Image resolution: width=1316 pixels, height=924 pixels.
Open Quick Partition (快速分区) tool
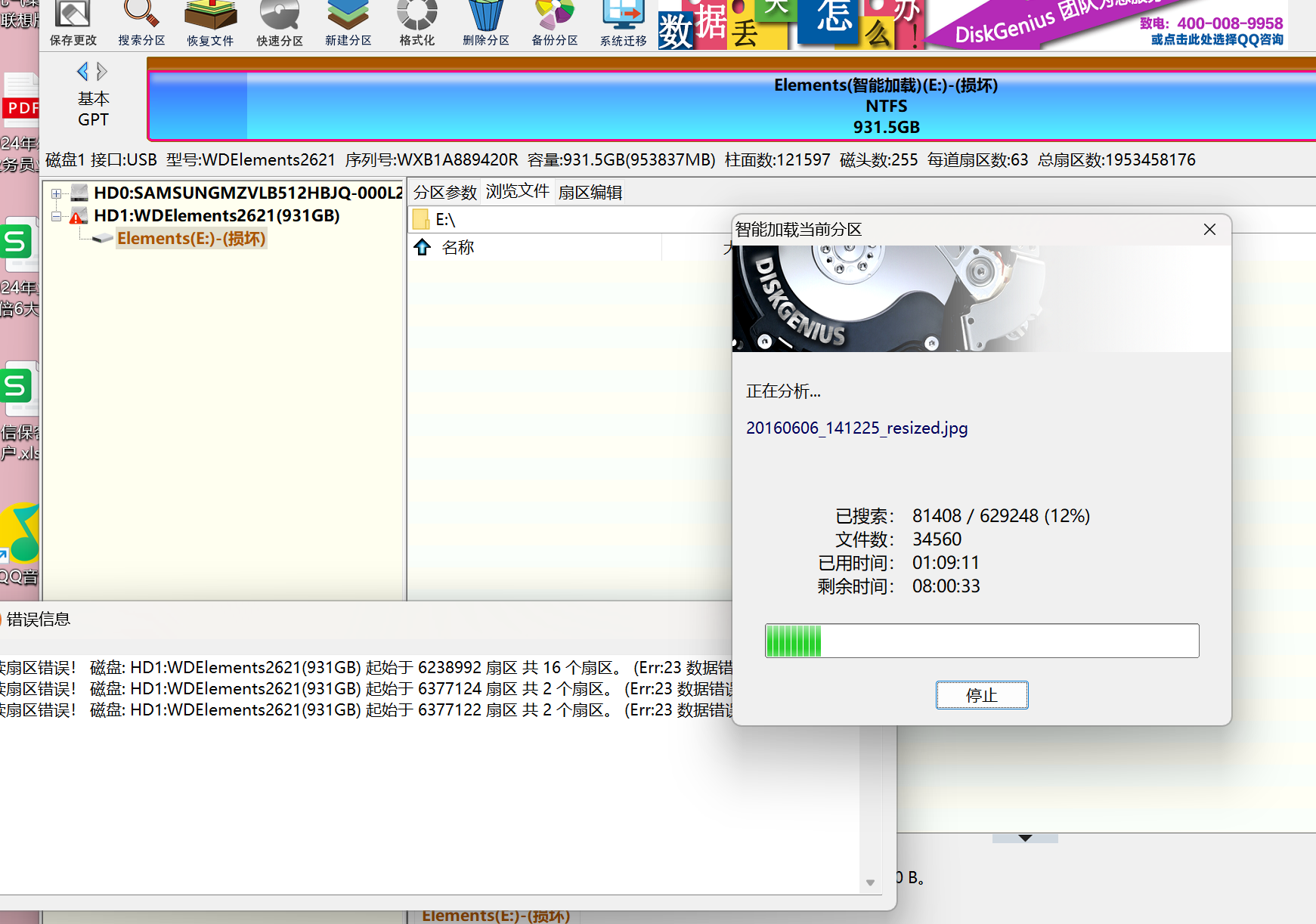tap(280, 24)
